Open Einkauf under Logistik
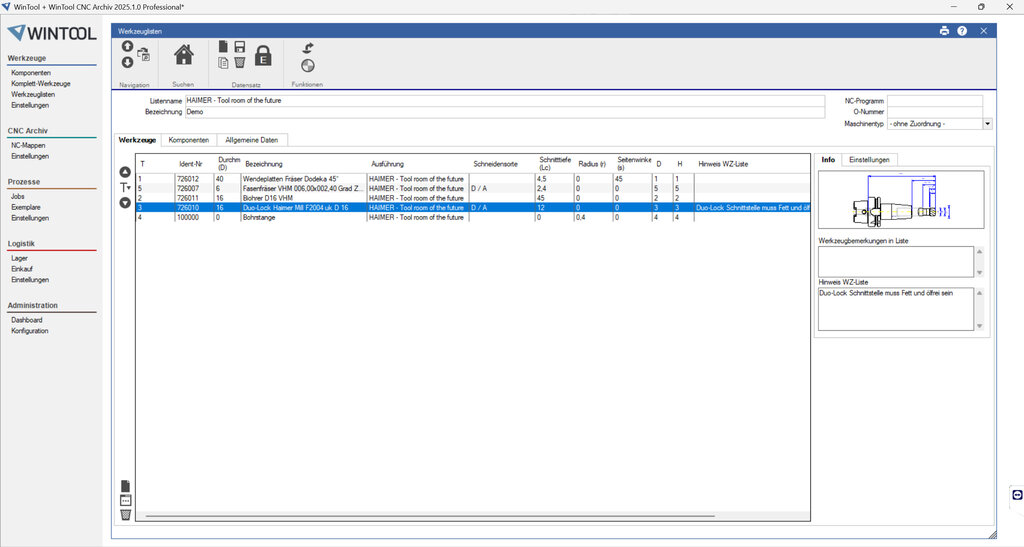This screenshot has width=1024, height=547. click(22, 269)
